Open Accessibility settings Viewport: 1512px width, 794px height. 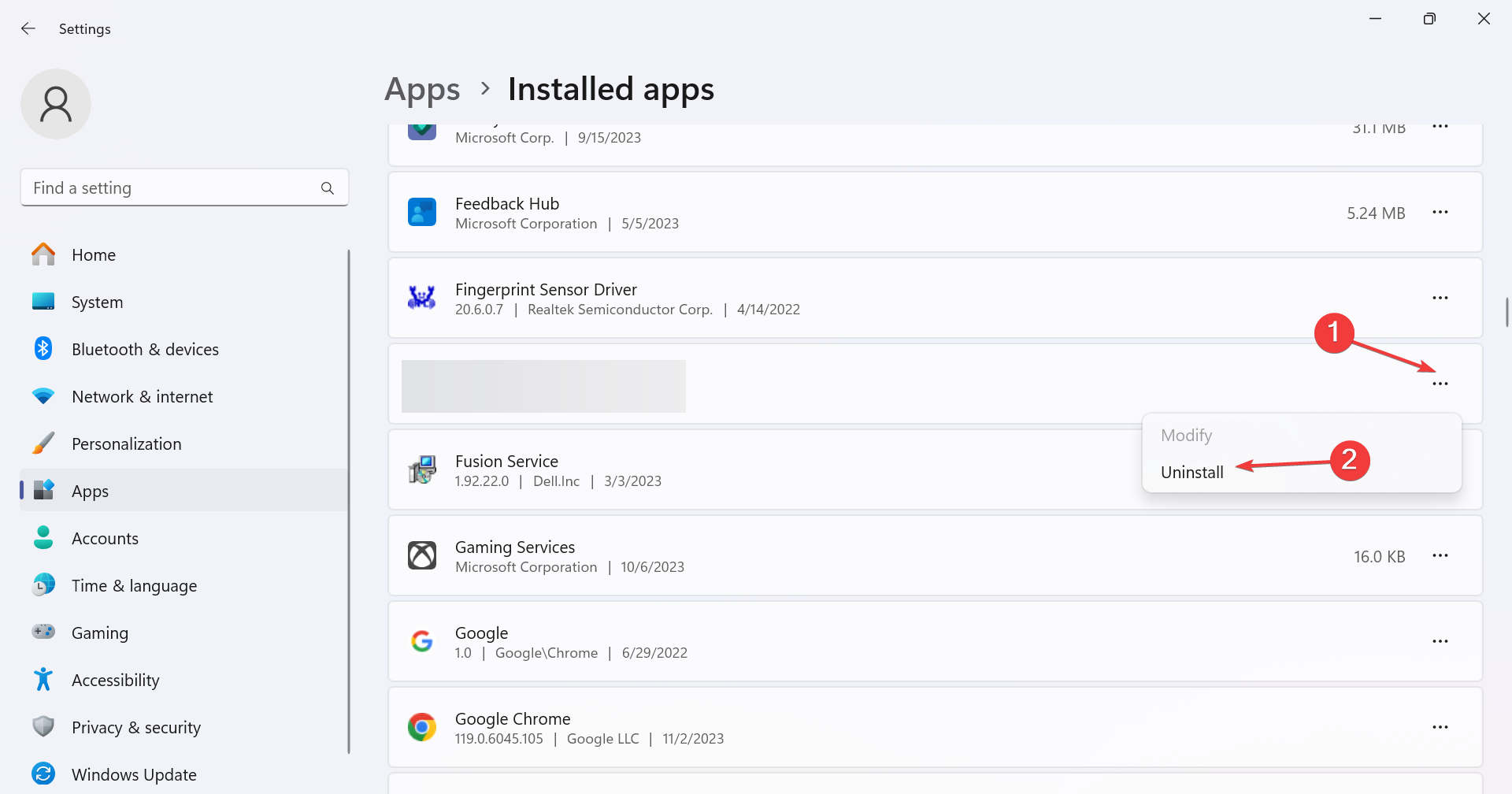tap(115, 680)
